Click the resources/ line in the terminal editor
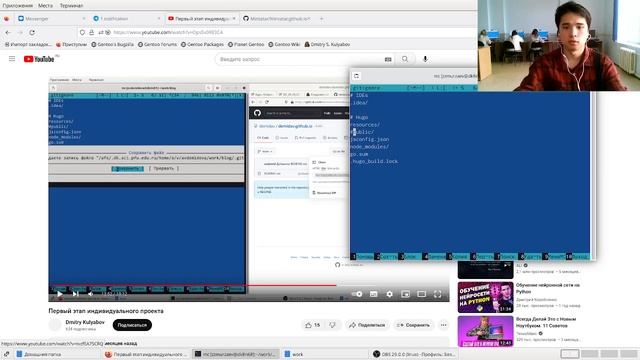 (365, 124)
